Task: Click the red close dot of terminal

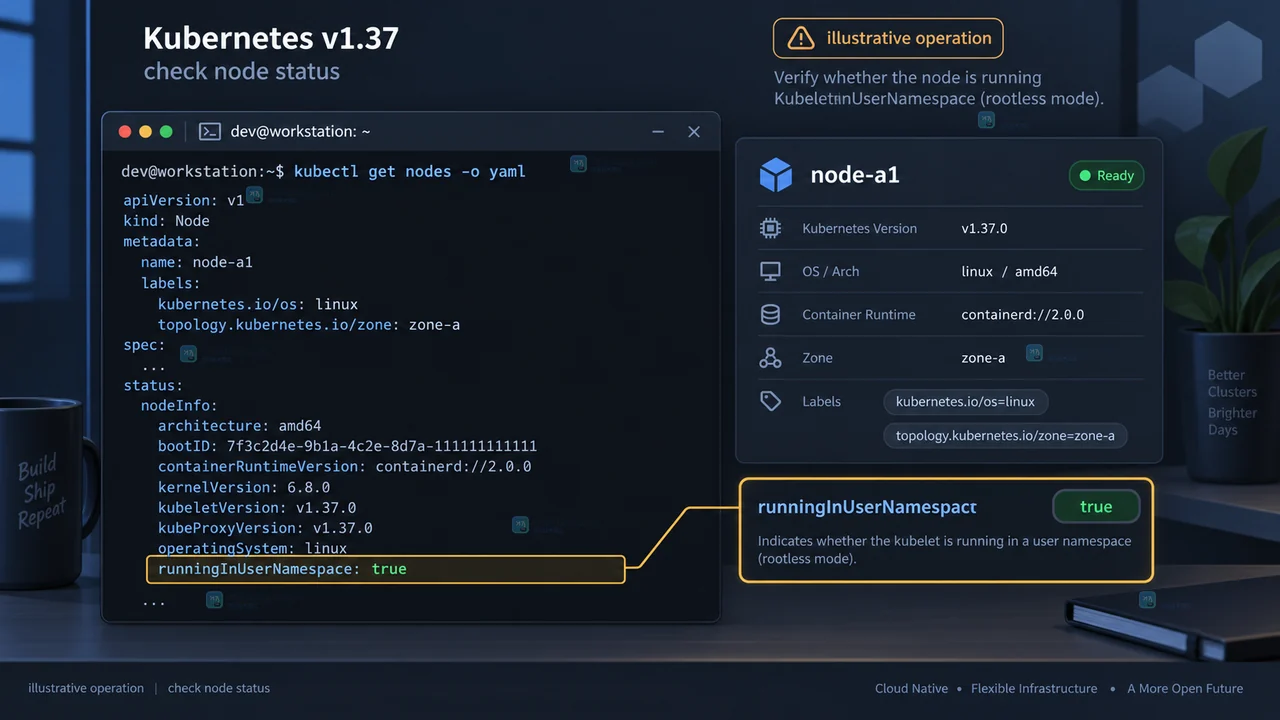Action: pos(125,132)
